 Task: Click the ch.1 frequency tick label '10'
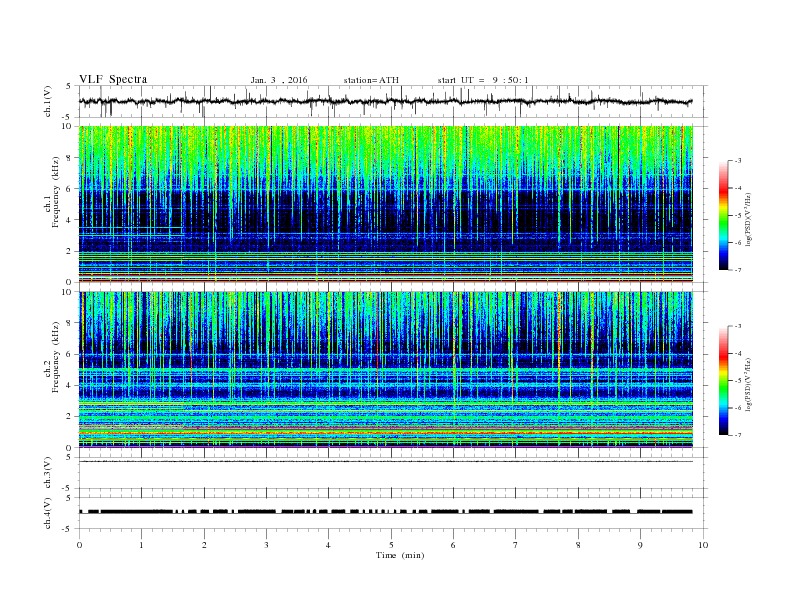click(x=69, y=126)
